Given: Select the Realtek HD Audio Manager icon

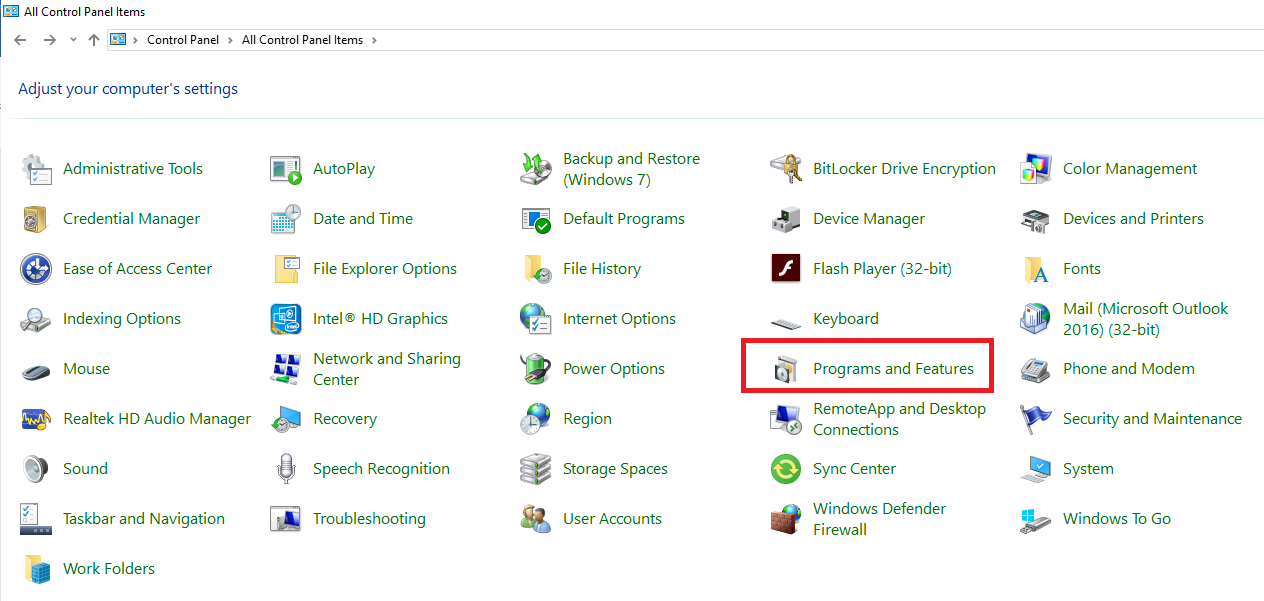Looking at the screenshot, I should pos(36,419).
